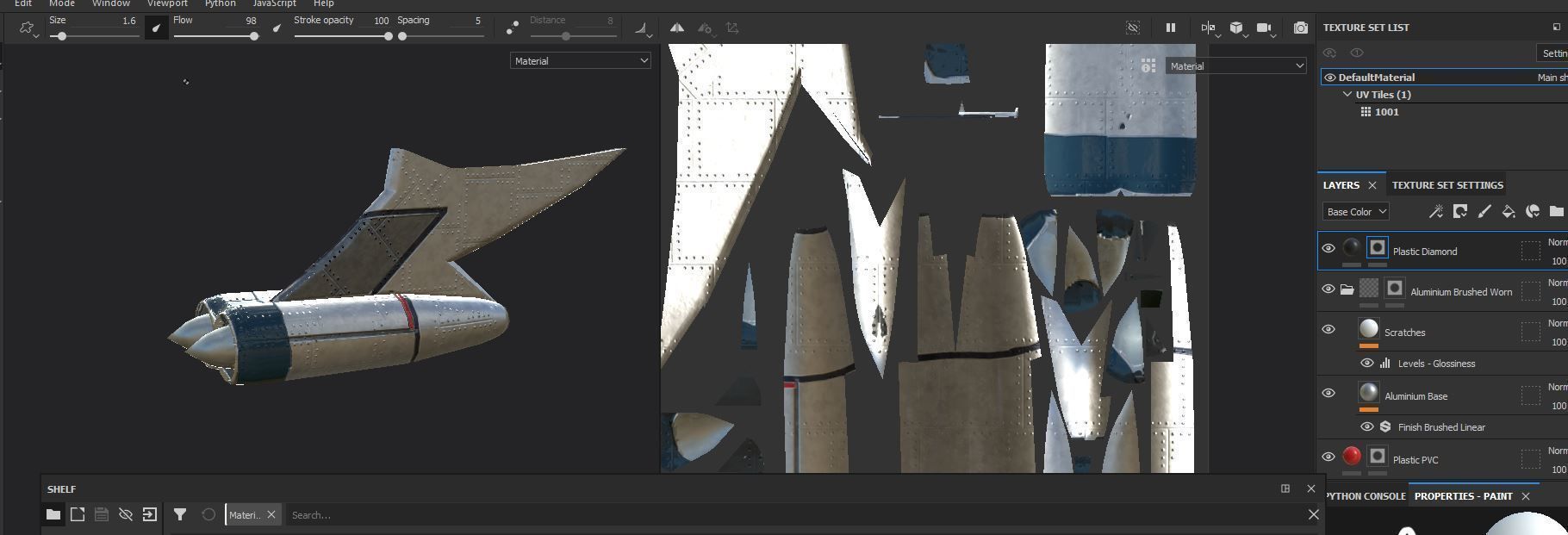The height and width of the screenshot is (535, 1568).
Task: Hide the DefaultMaterial texture set
Action: pos(1330,78)
